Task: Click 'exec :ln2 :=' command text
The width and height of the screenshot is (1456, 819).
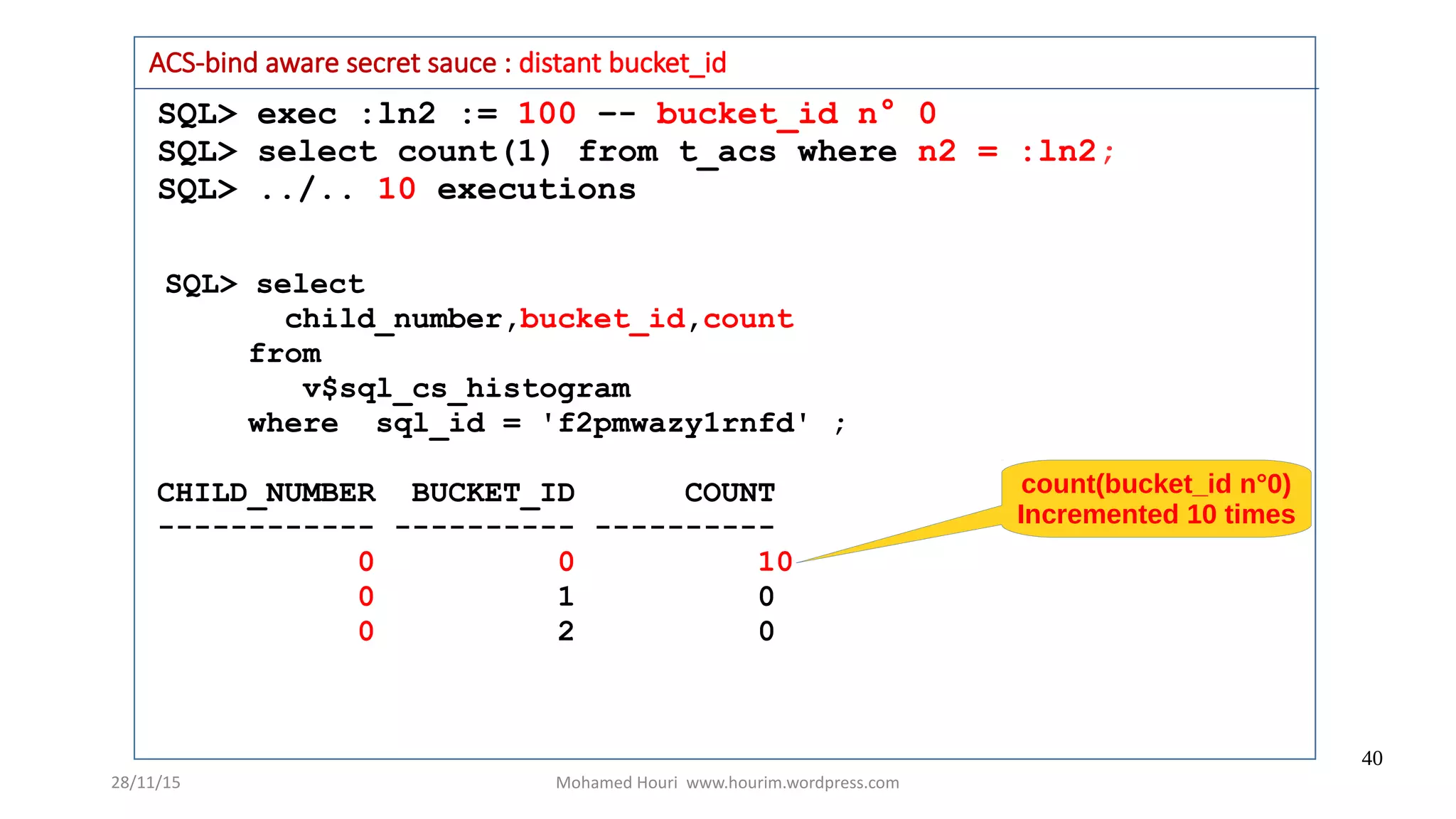Action: tap(377, 114)
